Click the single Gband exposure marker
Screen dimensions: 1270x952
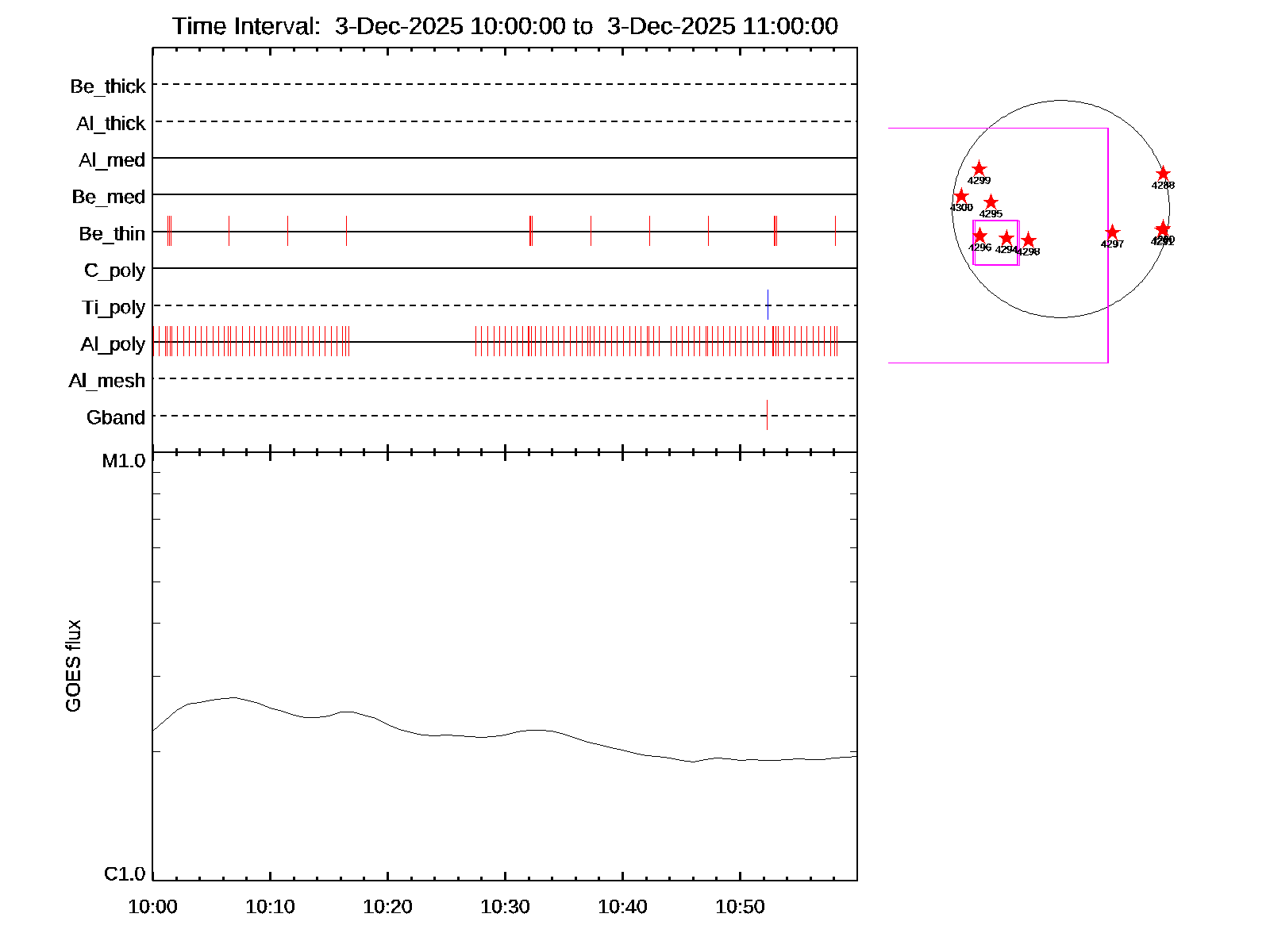767,415
